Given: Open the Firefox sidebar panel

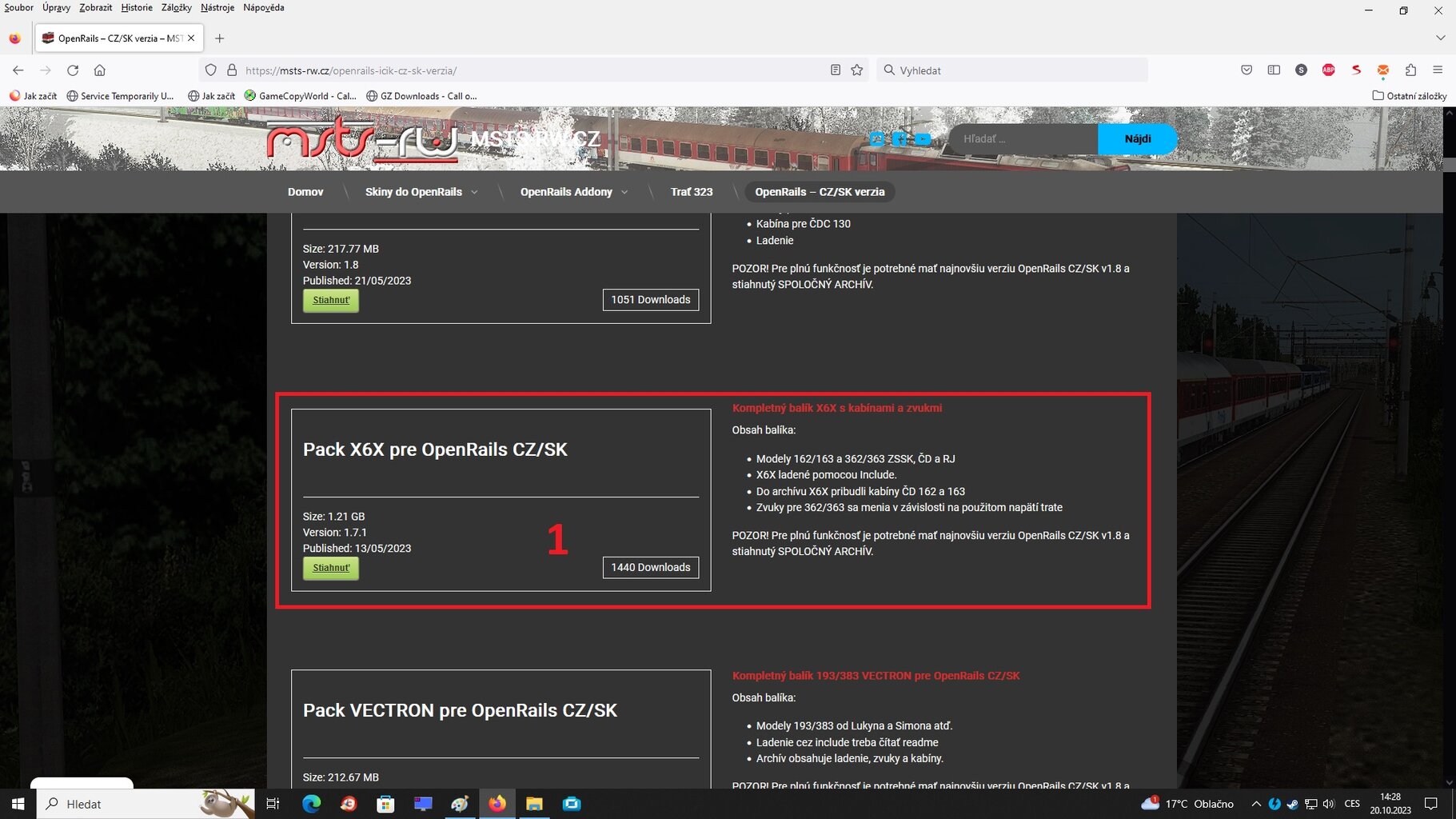Looking at the screenshot, I should pos(1274,70).
